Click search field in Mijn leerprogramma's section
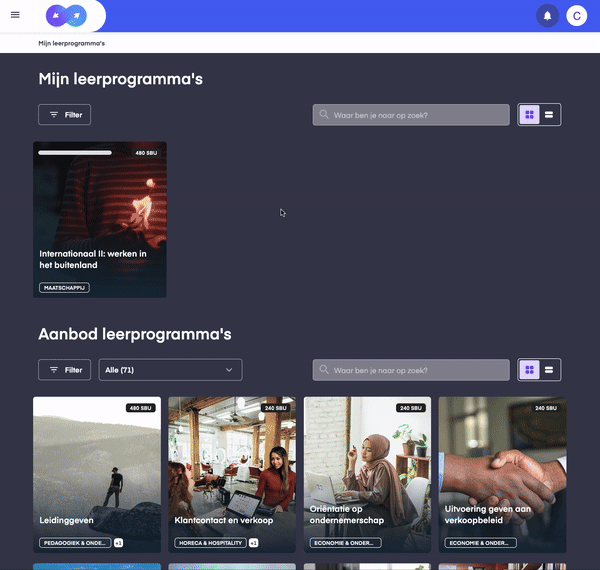 coord(411,115)
